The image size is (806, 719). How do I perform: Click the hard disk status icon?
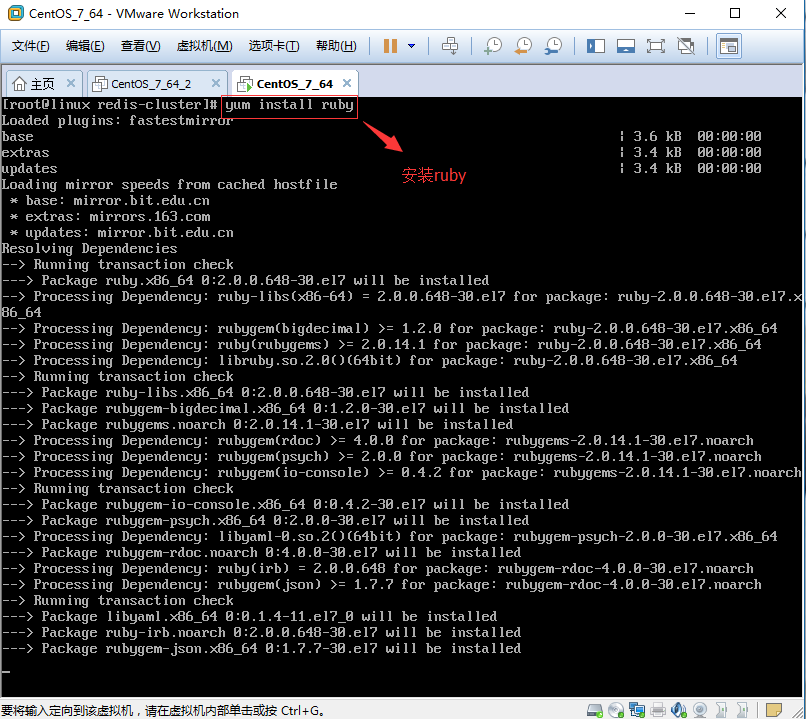595,710
